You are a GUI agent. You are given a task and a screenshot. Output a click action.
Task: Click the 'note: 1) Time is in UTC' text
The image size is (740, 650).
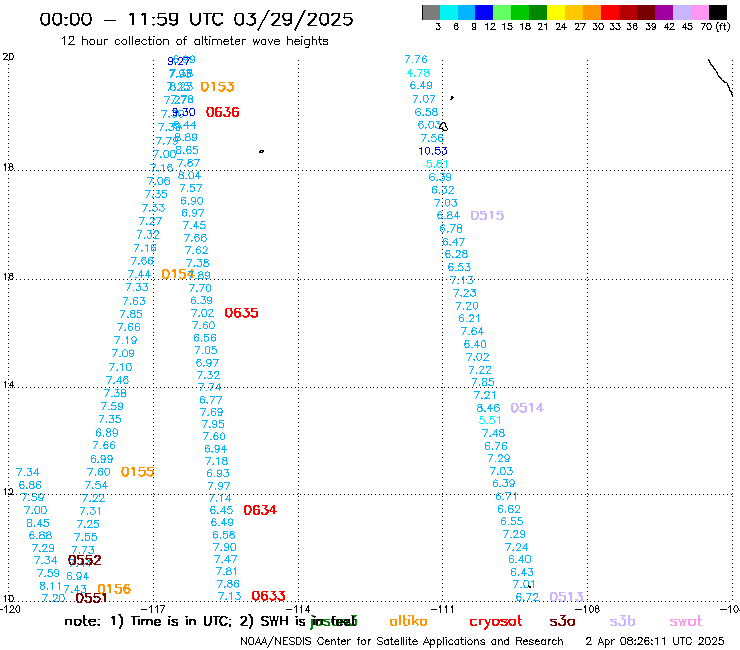[147, 621]
